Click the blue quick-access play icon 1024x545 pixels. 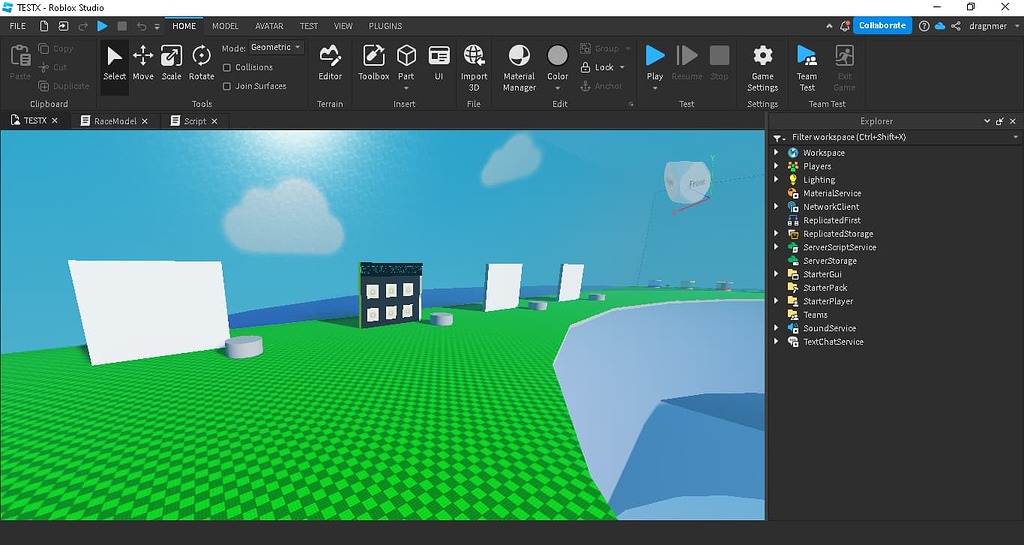coord(102,26)
